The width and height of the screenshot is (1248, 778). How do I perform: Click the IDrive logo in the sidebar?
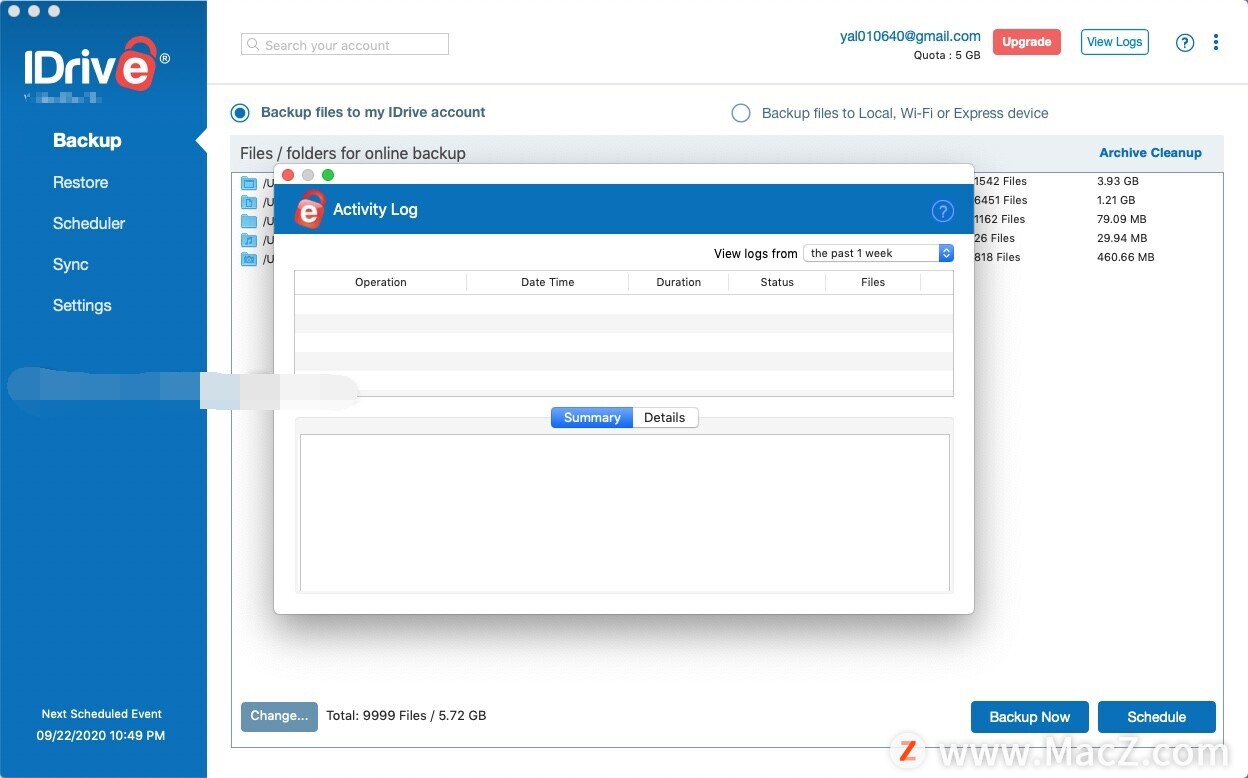pyautogui.click(x=97, y=64)
